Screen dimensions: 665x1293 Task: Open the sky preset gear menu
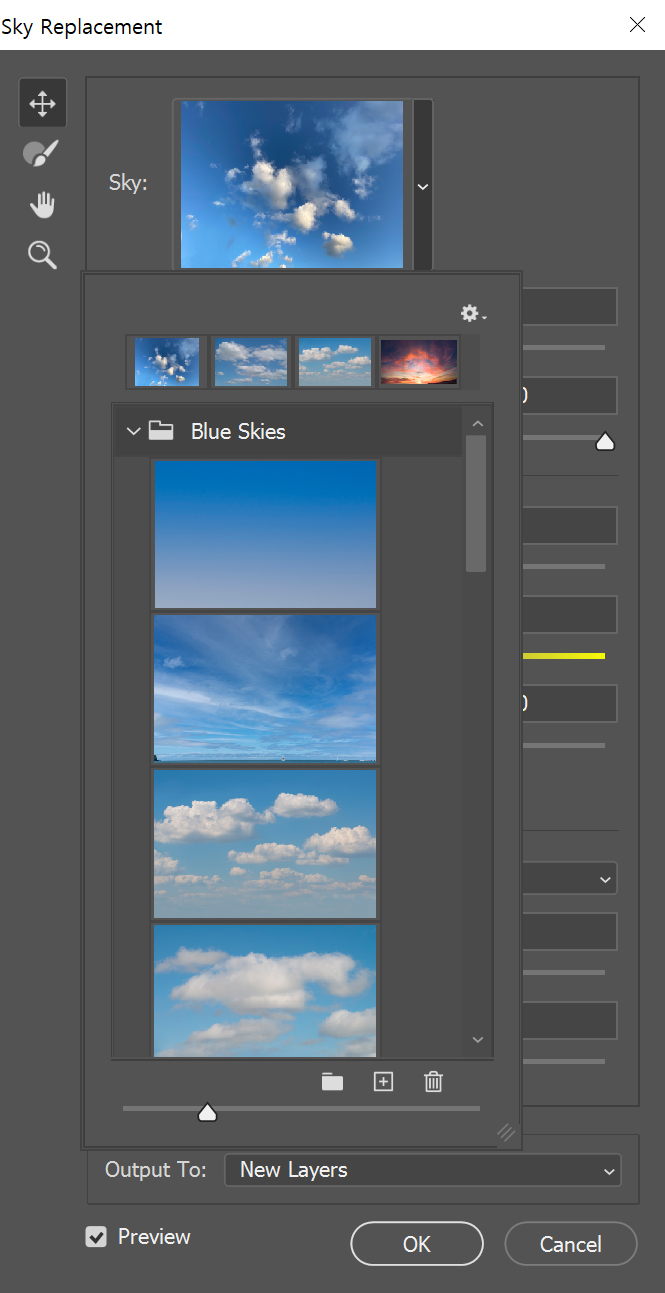point(473,314)
